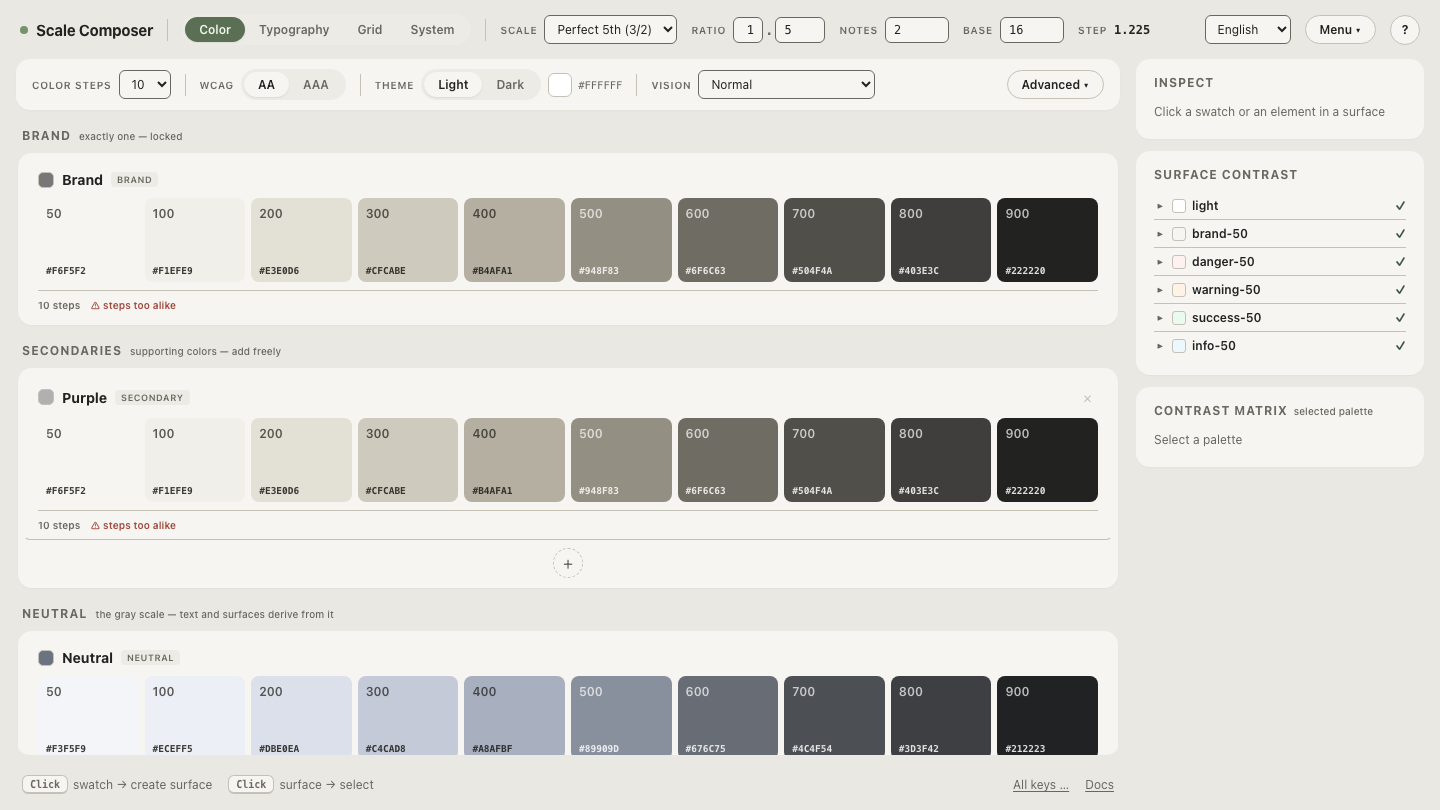Click the Notes input field

pos(917,30)
